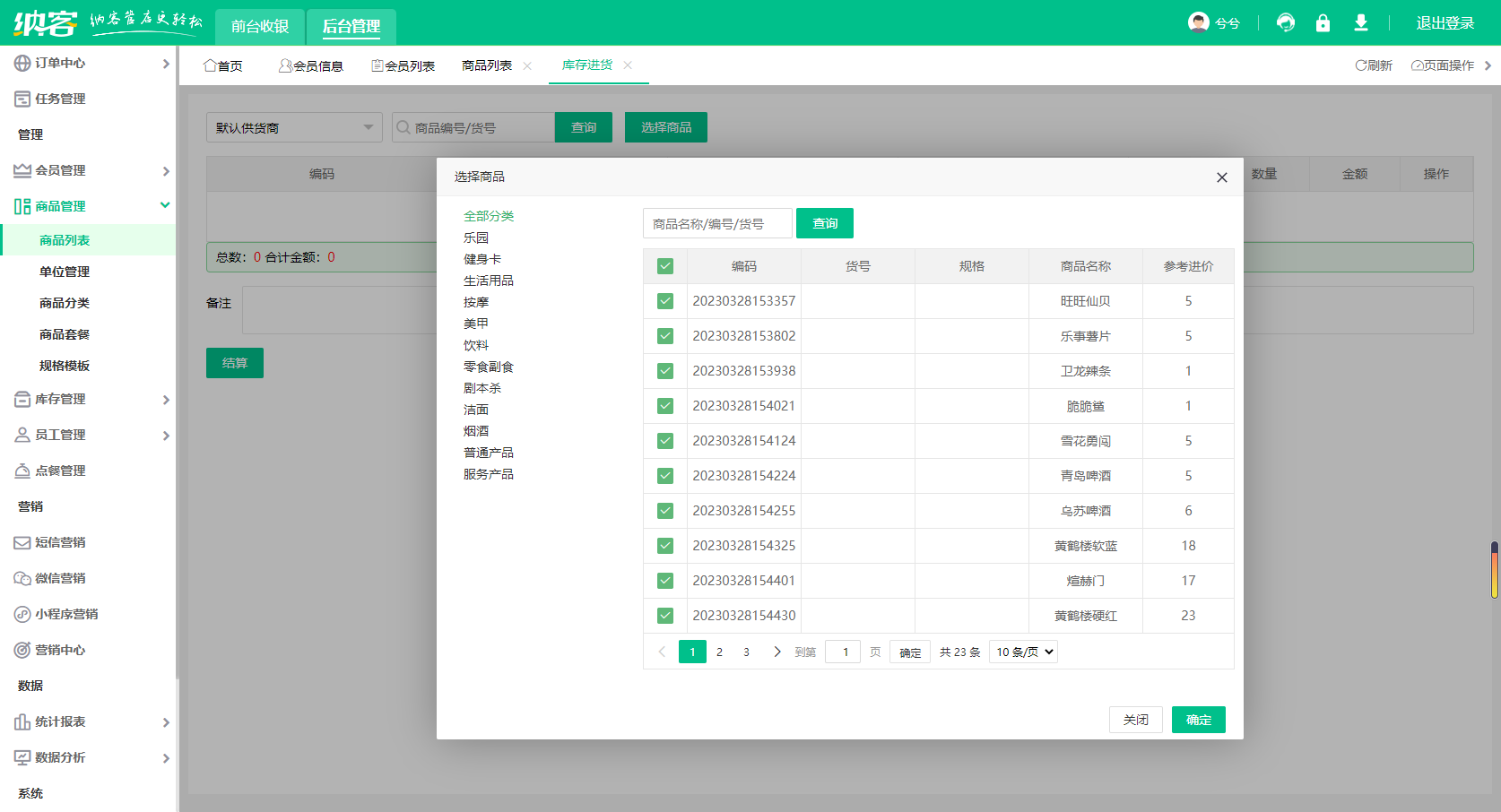Go to next page arrow in pagination
This screenshot has height=812, width=1501.
tap(777, 652)
